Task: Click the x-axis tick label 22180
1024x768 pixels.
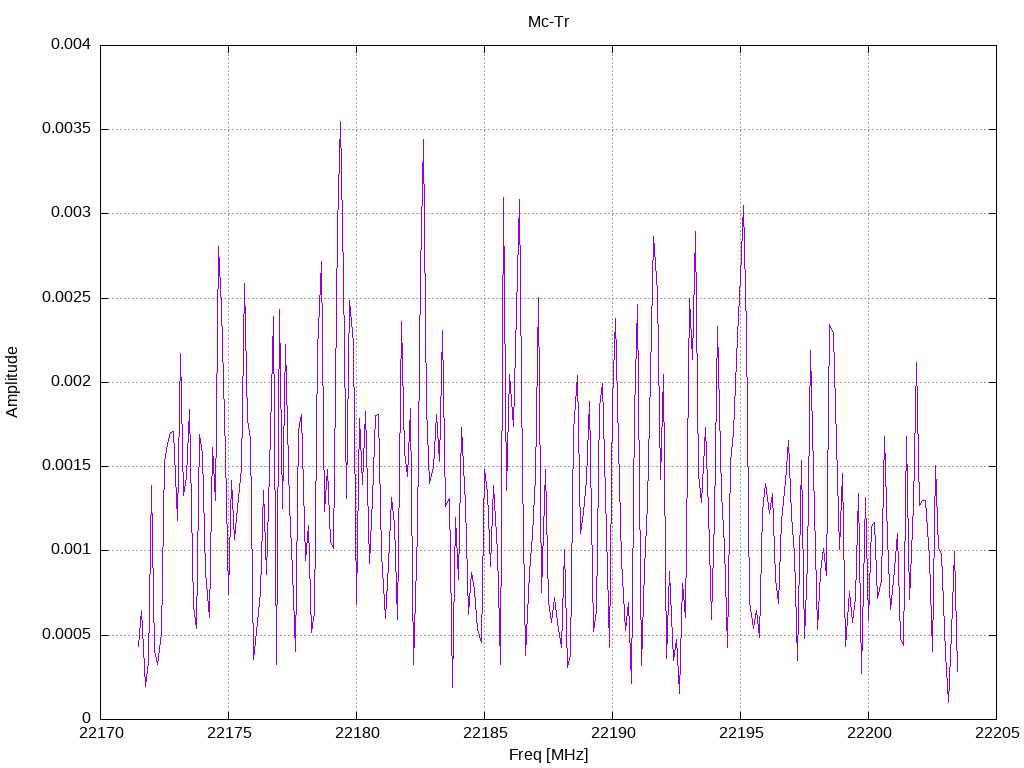Action: point(357,733)
